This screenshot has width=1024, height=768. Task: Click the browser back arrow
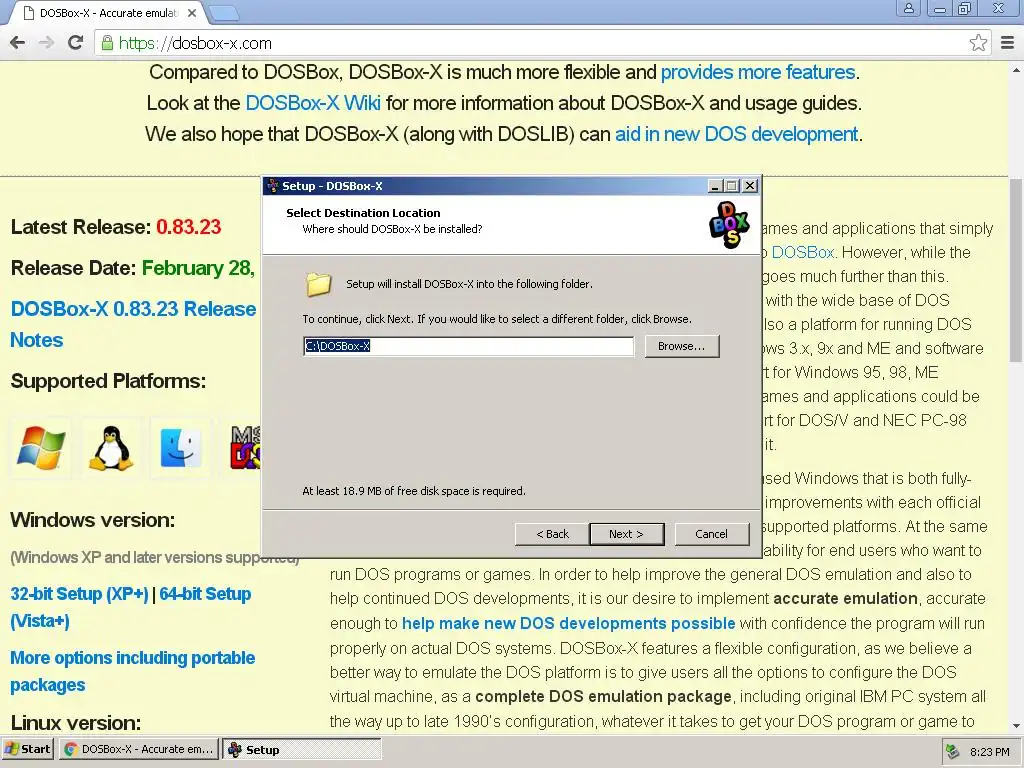18,43
